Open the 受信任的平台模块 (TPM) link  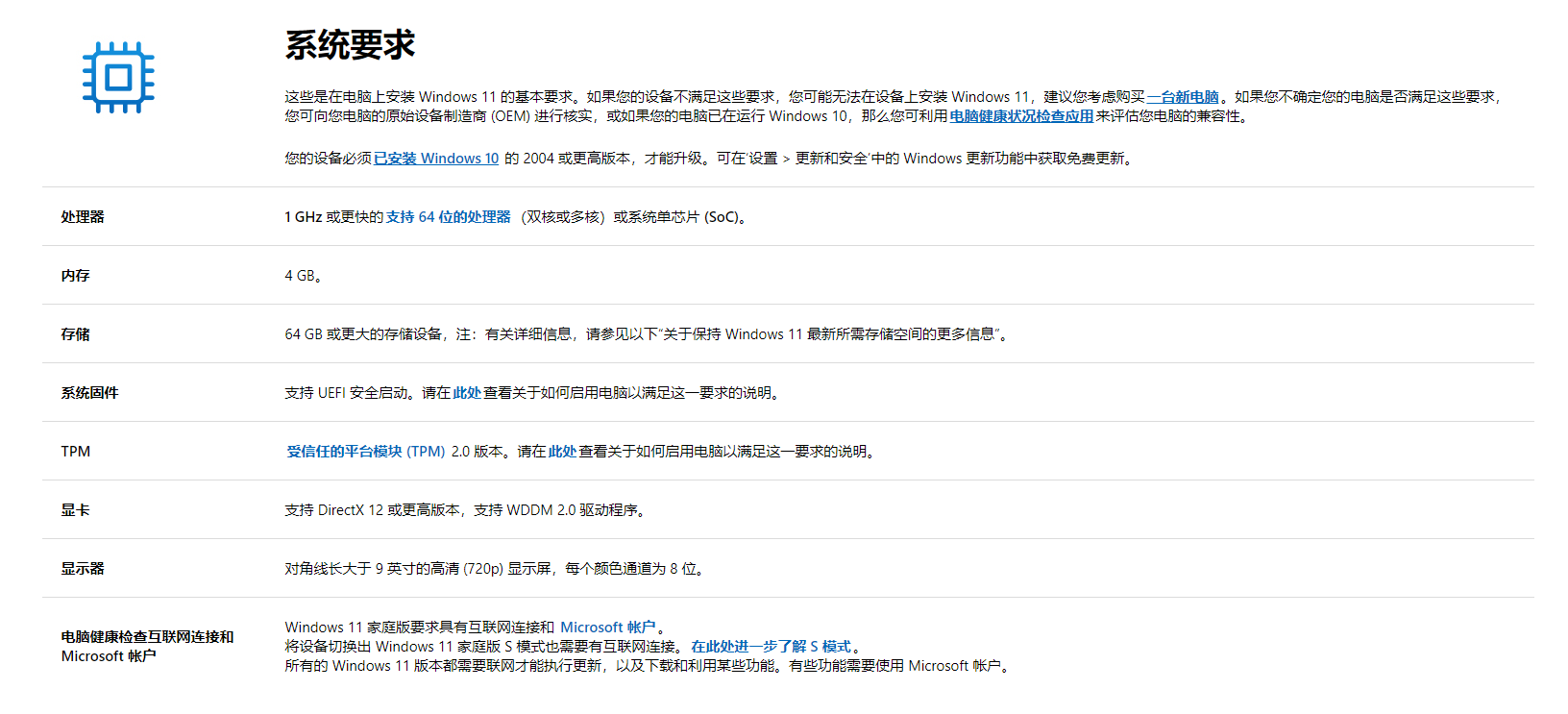(366, 452)
